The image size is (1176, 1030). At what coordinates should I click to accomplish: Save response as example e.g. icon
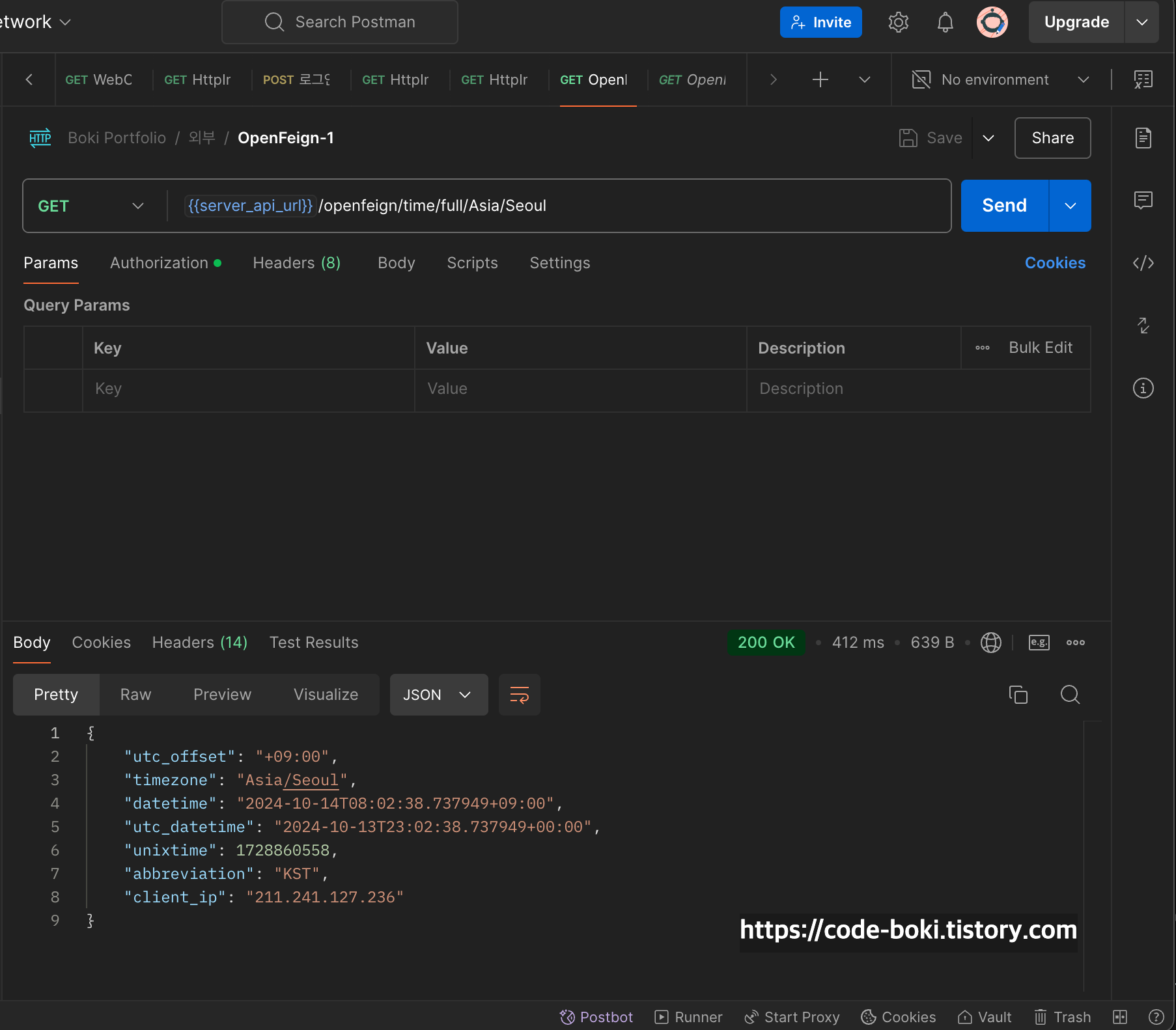tap(1039, 643)
